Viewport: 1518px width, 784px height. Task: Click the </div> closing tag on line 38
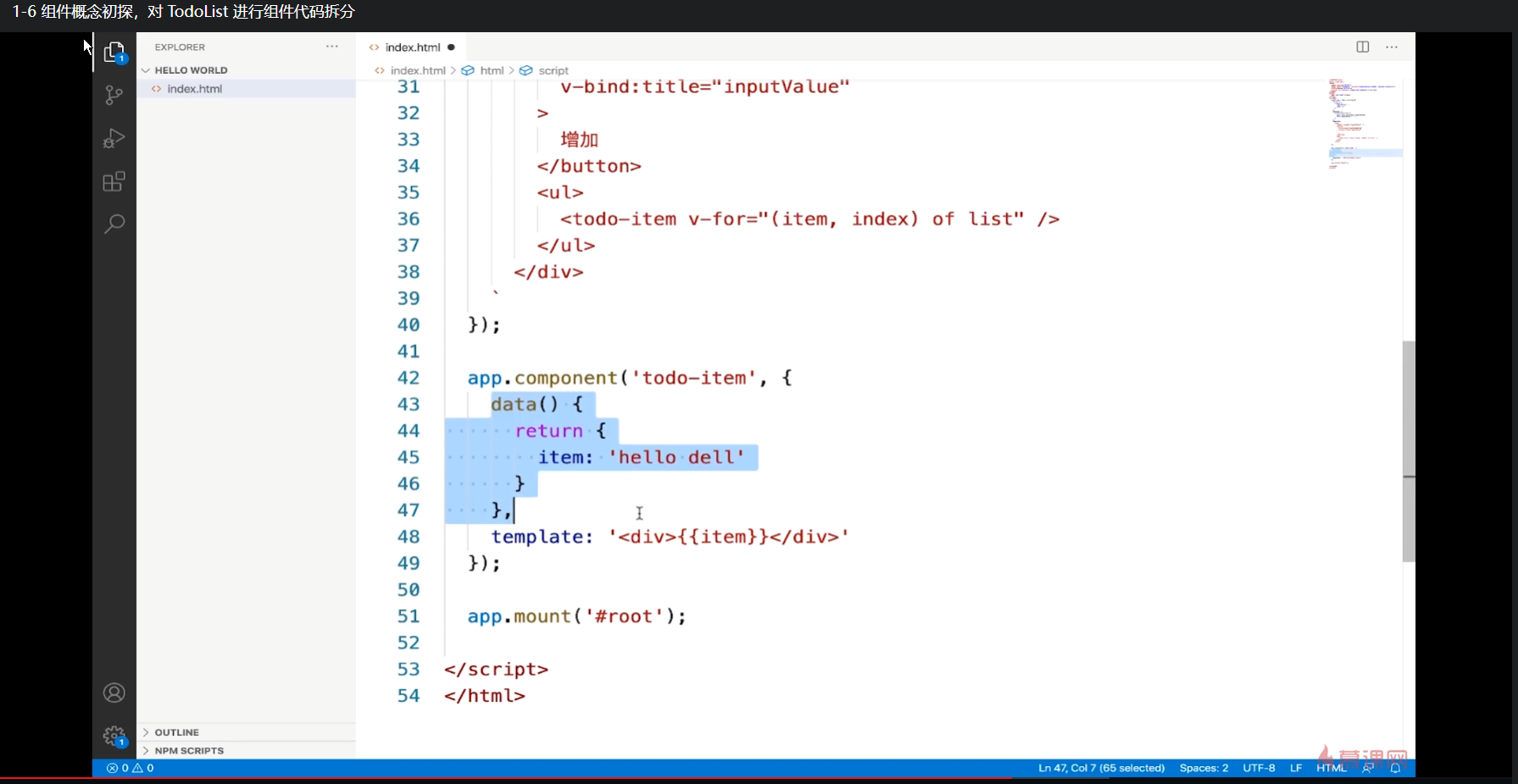click(548, 272)
